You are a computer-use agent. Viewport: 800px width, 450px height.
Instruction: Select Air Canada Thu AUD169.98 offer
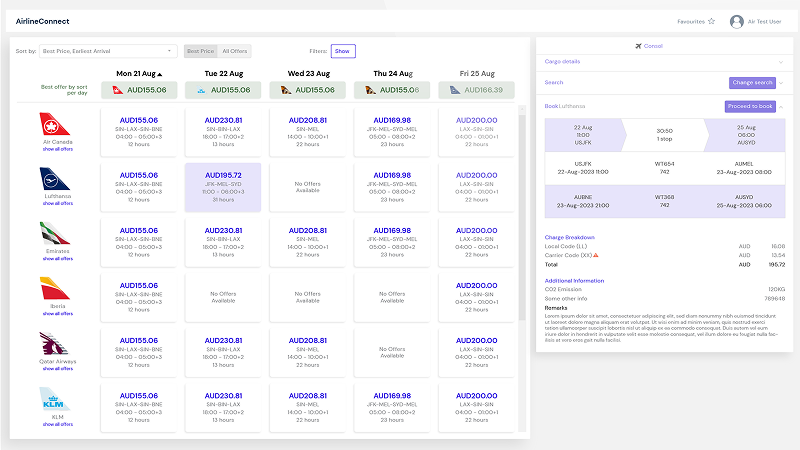coord(392,132)
